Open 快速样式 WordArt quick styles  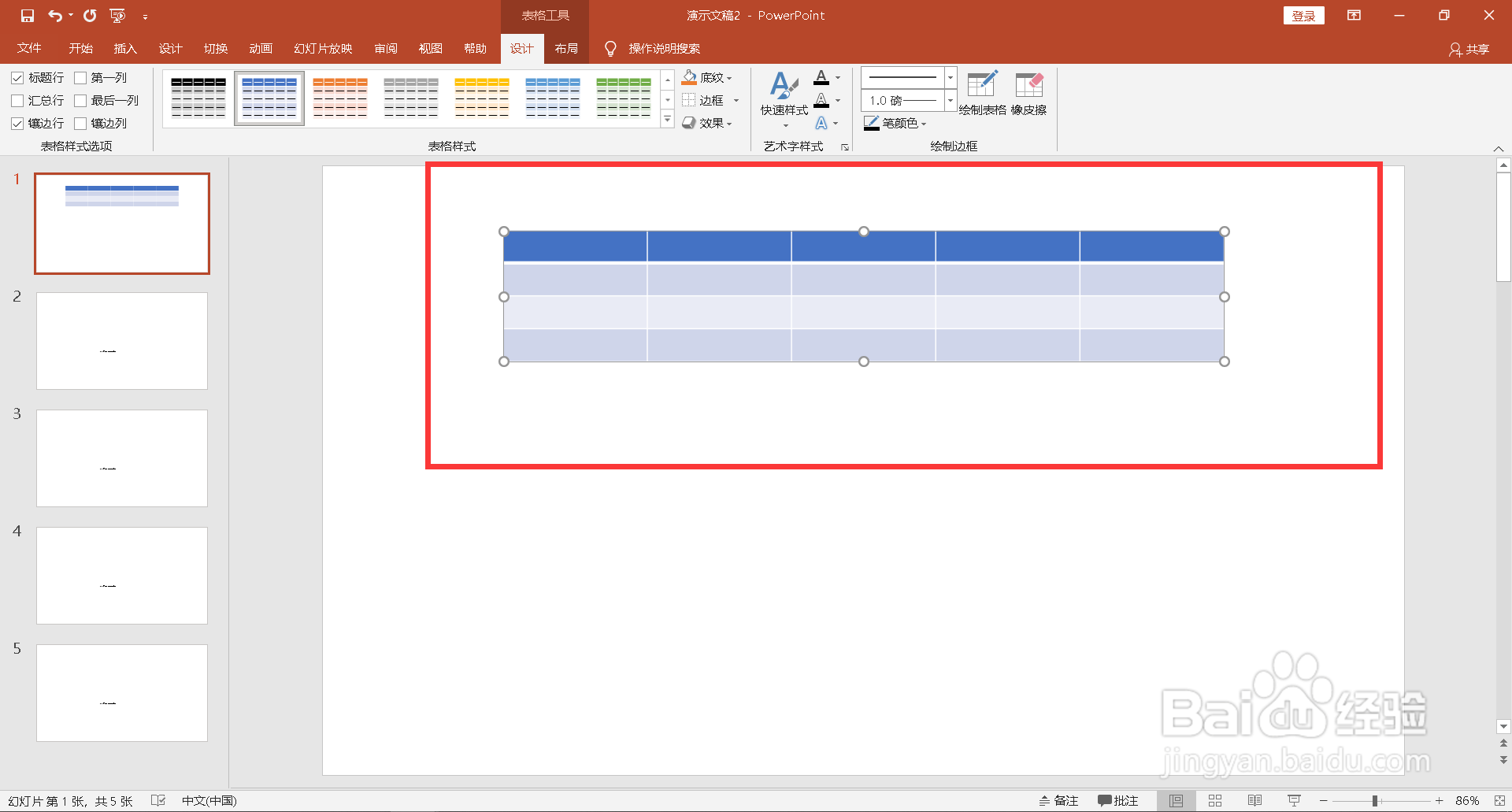click(784, 100)
